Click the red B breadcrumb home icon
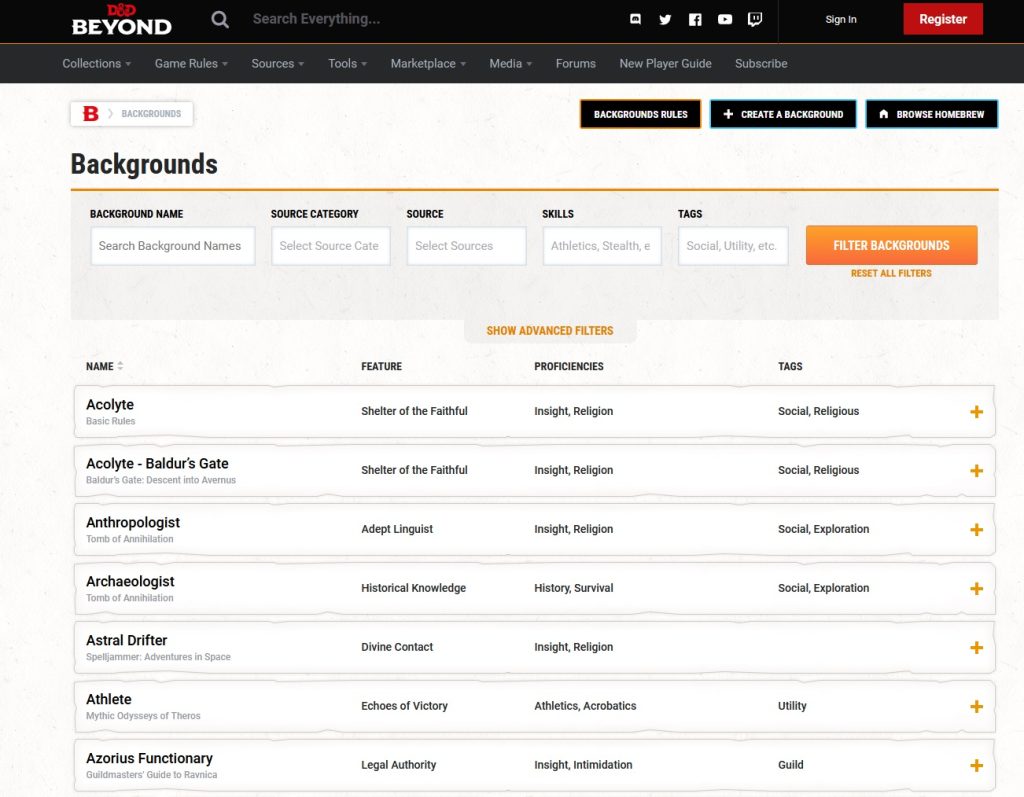Image resolution: width=1024 pixels, height=797 pixels. click(91, 114)
